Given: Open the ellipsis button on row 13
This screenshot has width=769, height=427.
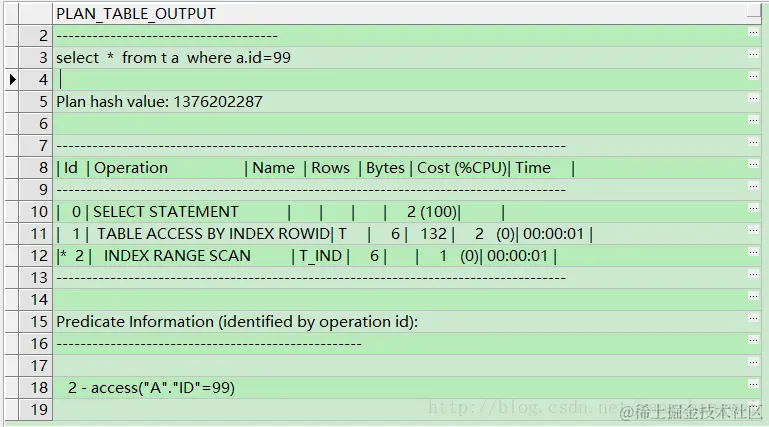Looking at the screenshot, I should coord(754,275).
